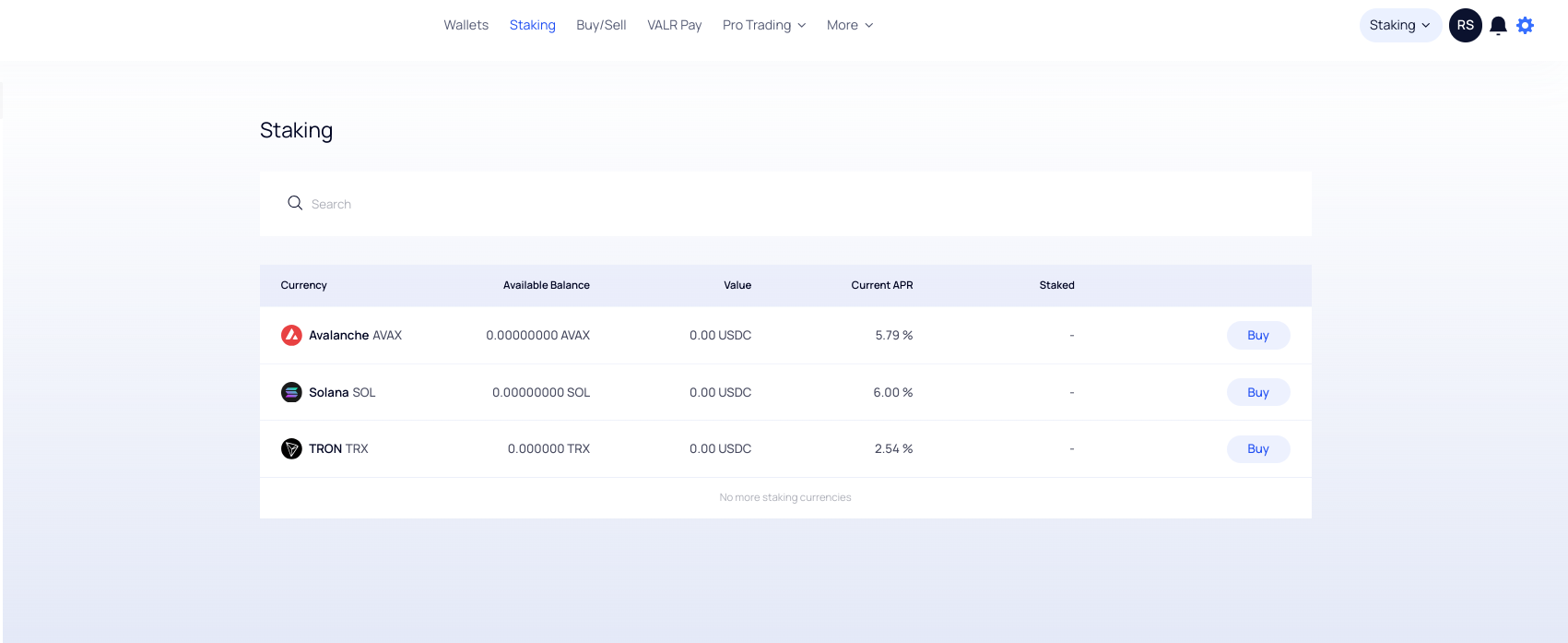Buy Avalanche using its Buy button
This screenshot has height=643, width=1568.
[1257, 335]
